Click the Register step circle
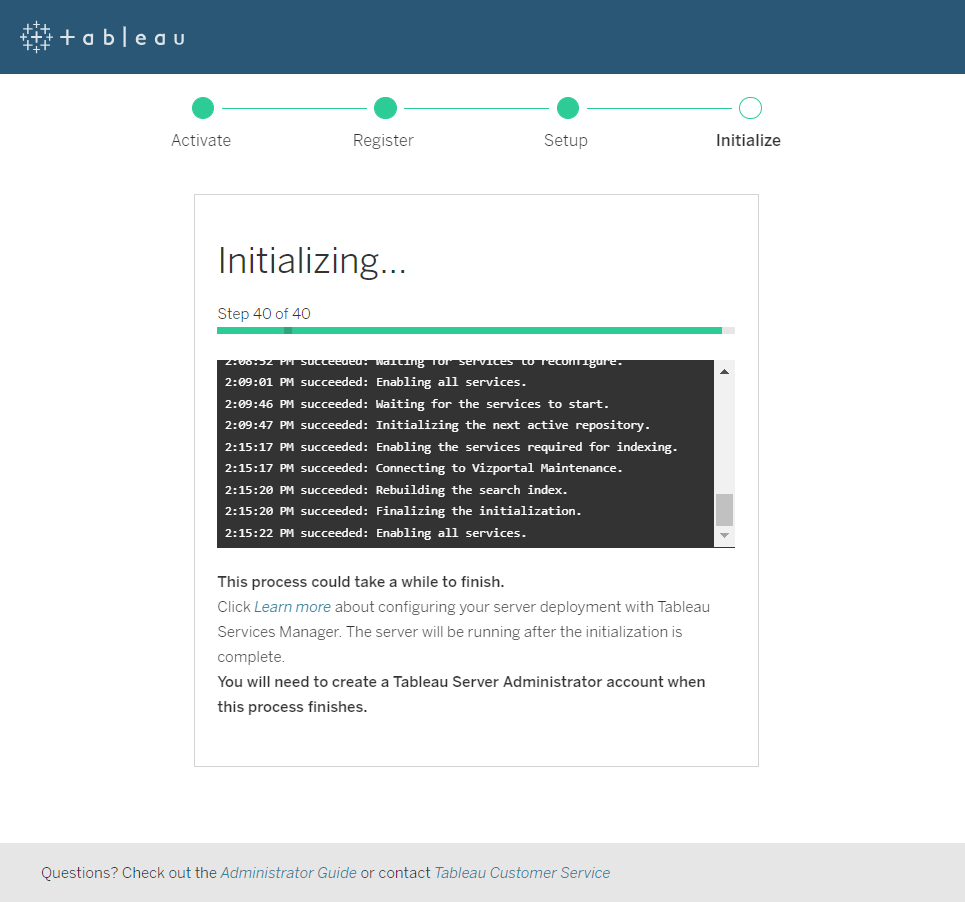The image size is (965, 902). coord(385,108)
